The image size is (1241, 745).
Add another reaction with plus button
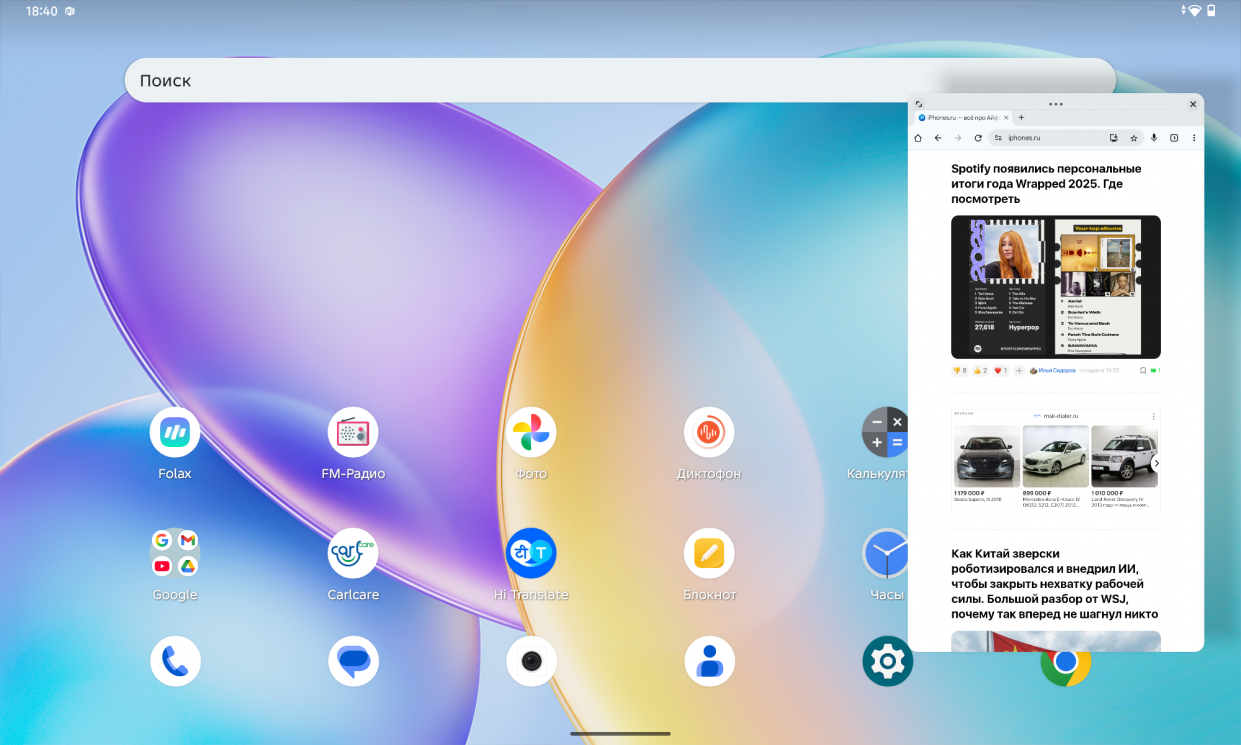click(x=1019, y=370)
